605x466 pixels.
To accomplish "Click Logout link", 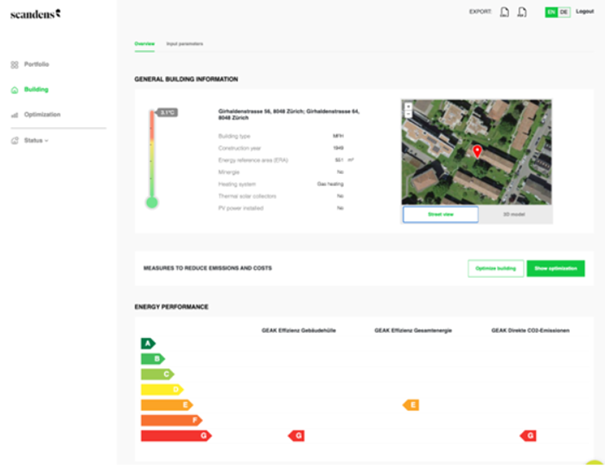I will pyautogui.click(x=585, y=12).
